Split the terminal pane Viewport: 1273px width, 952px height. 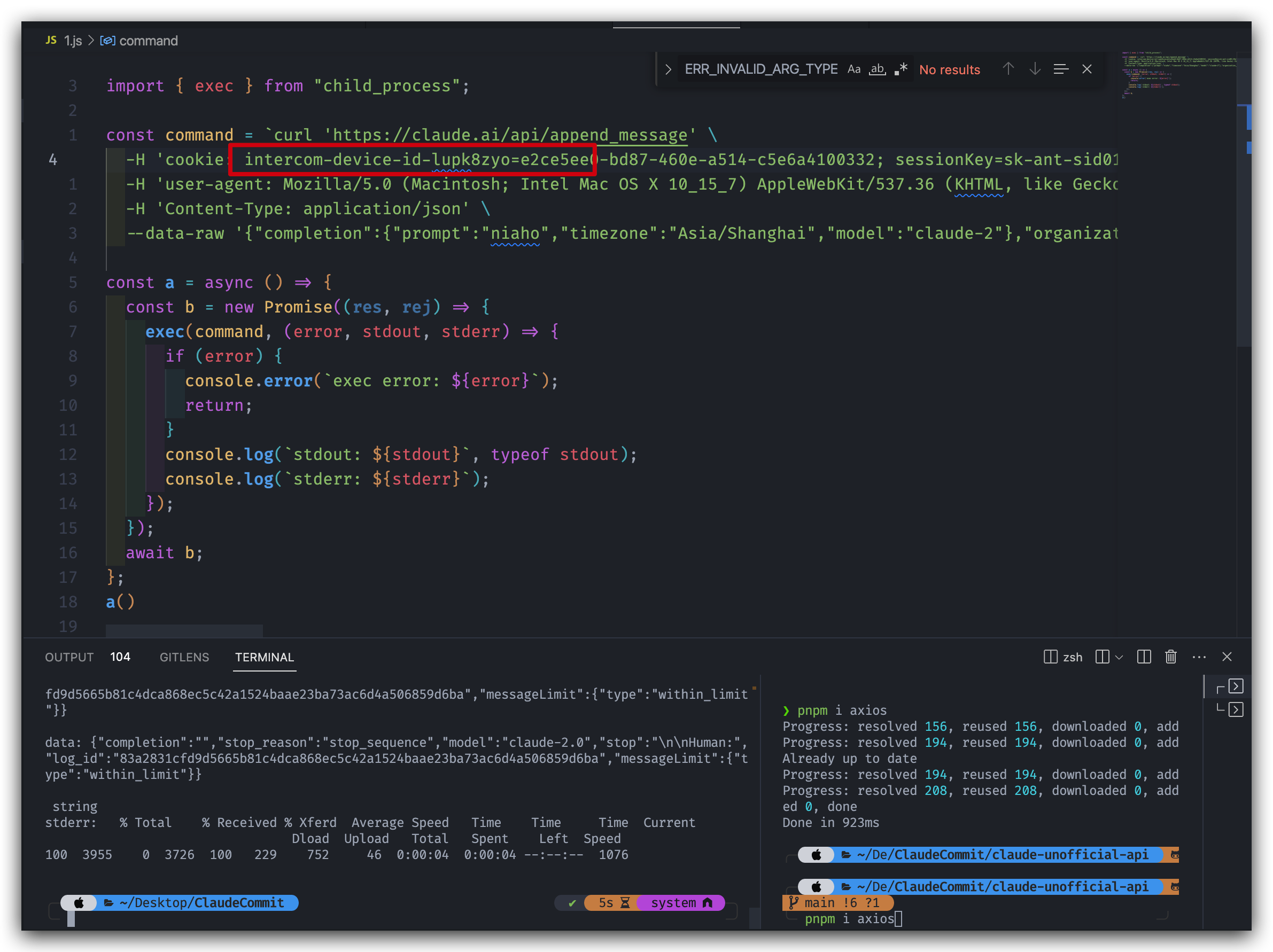coord(1144,657)
